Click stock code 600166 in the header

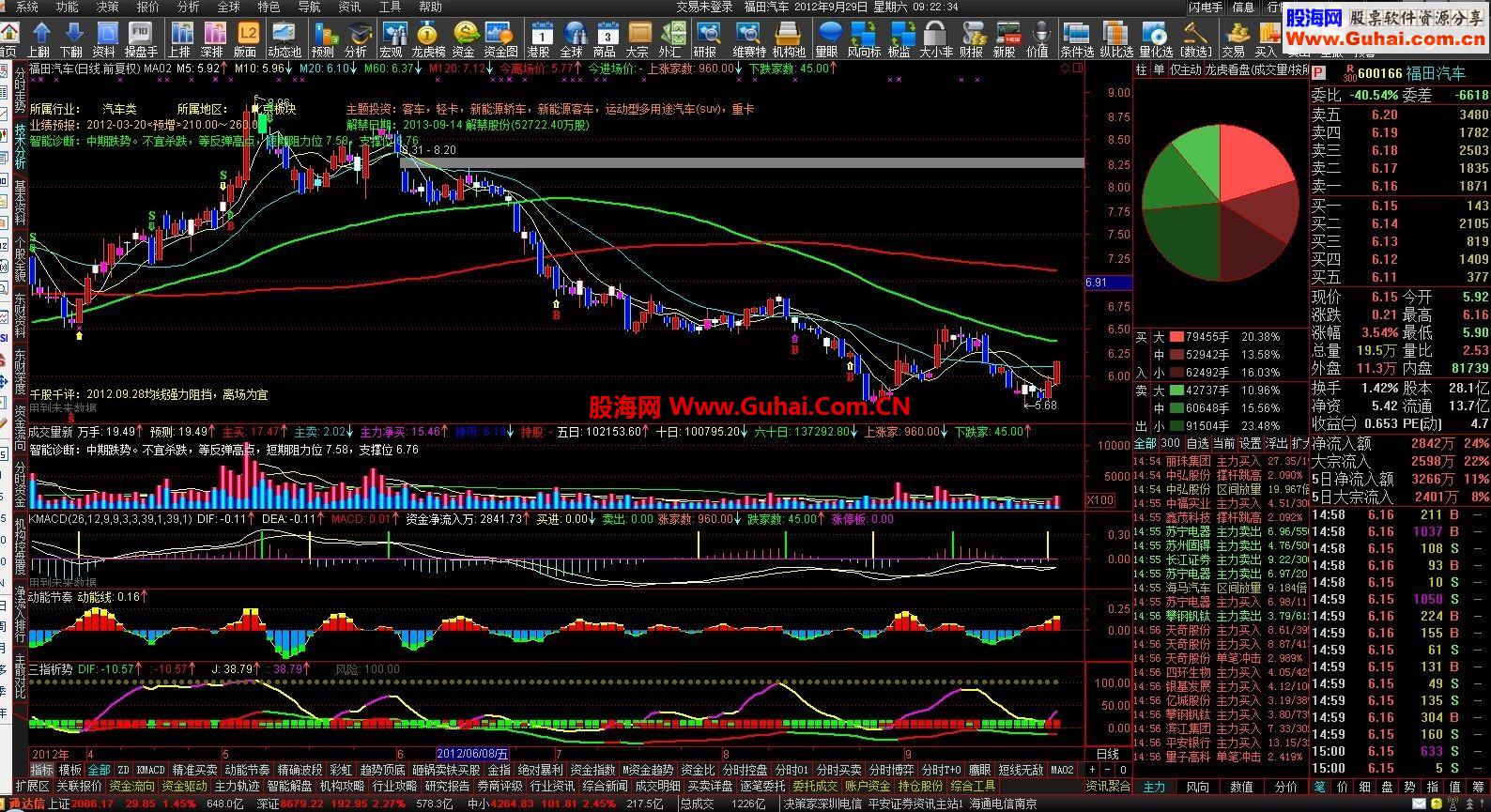(x=1380, y=73)
